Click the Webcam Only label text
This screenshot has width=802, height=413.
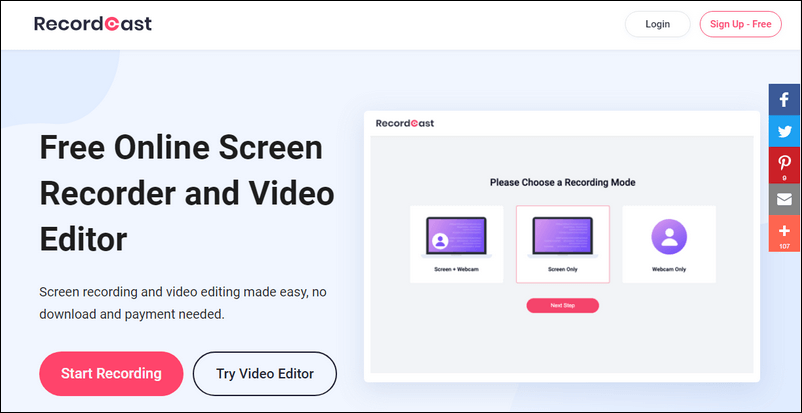668,270
